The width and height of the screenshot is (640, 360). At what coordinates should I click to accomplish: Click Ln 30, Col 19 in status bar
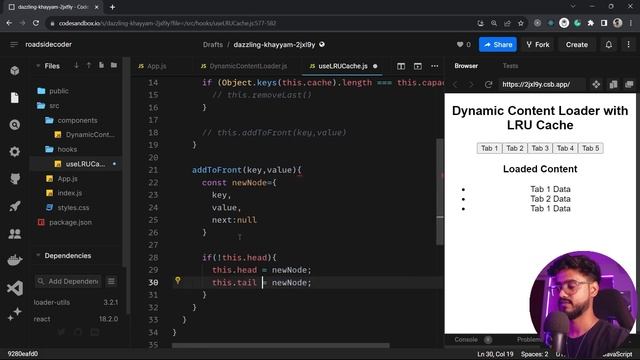tap(495, 354)
